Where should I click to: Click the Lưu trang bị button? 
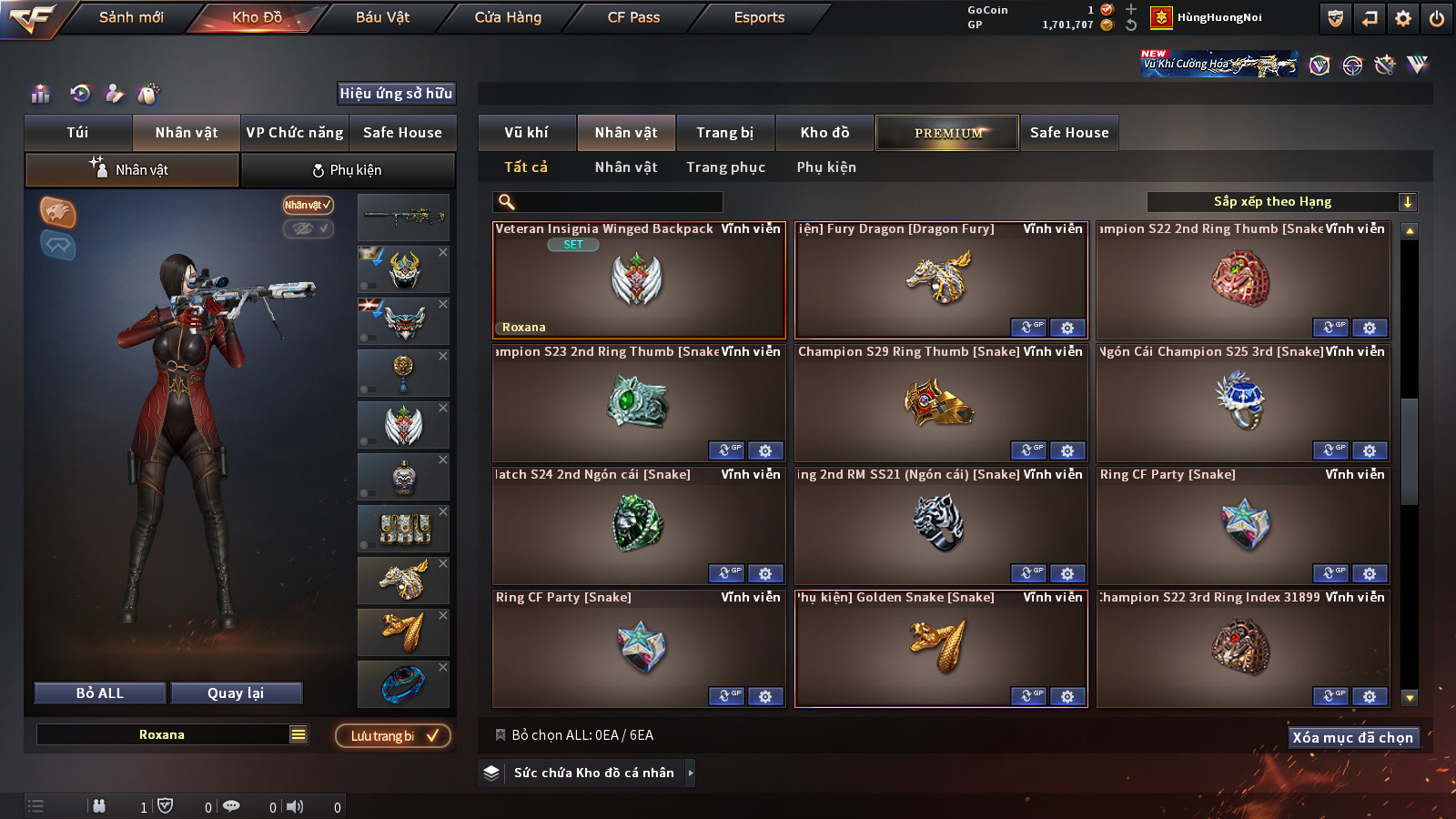[393, 735]
